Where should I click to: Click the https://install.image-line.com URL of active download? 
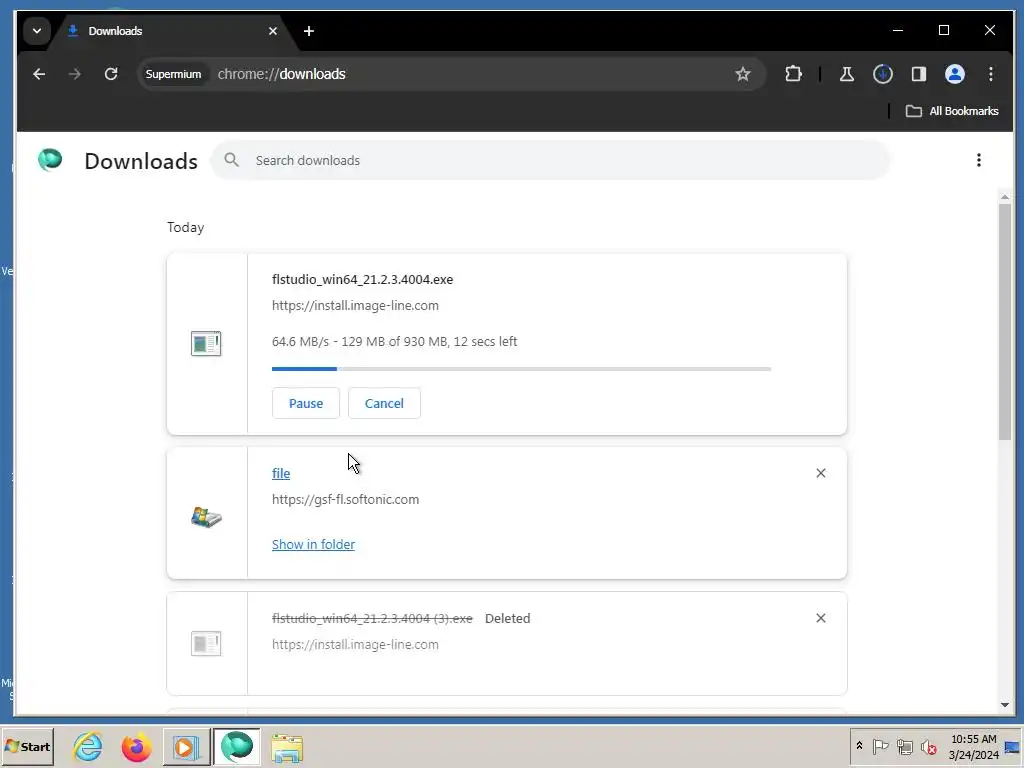pyautogui.click(x=355, y=306)
